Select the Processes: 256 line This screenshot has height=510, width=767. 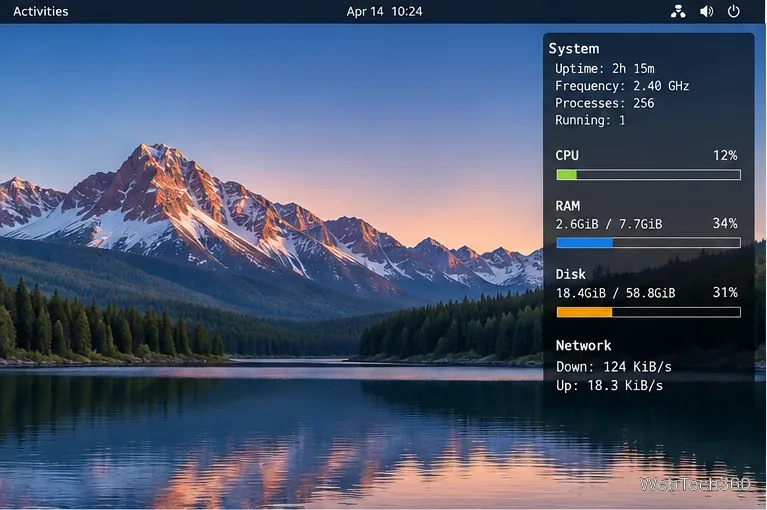tap(605, 103)
